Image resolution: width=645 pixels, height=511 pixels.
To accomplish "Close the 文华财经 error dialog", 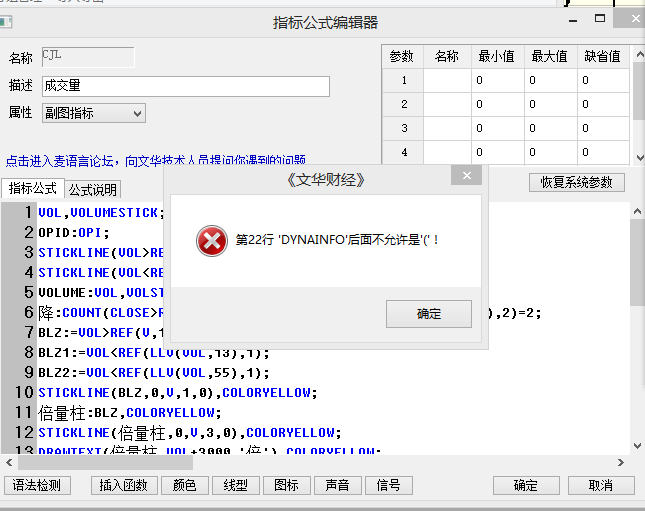I will coord(465,179).
